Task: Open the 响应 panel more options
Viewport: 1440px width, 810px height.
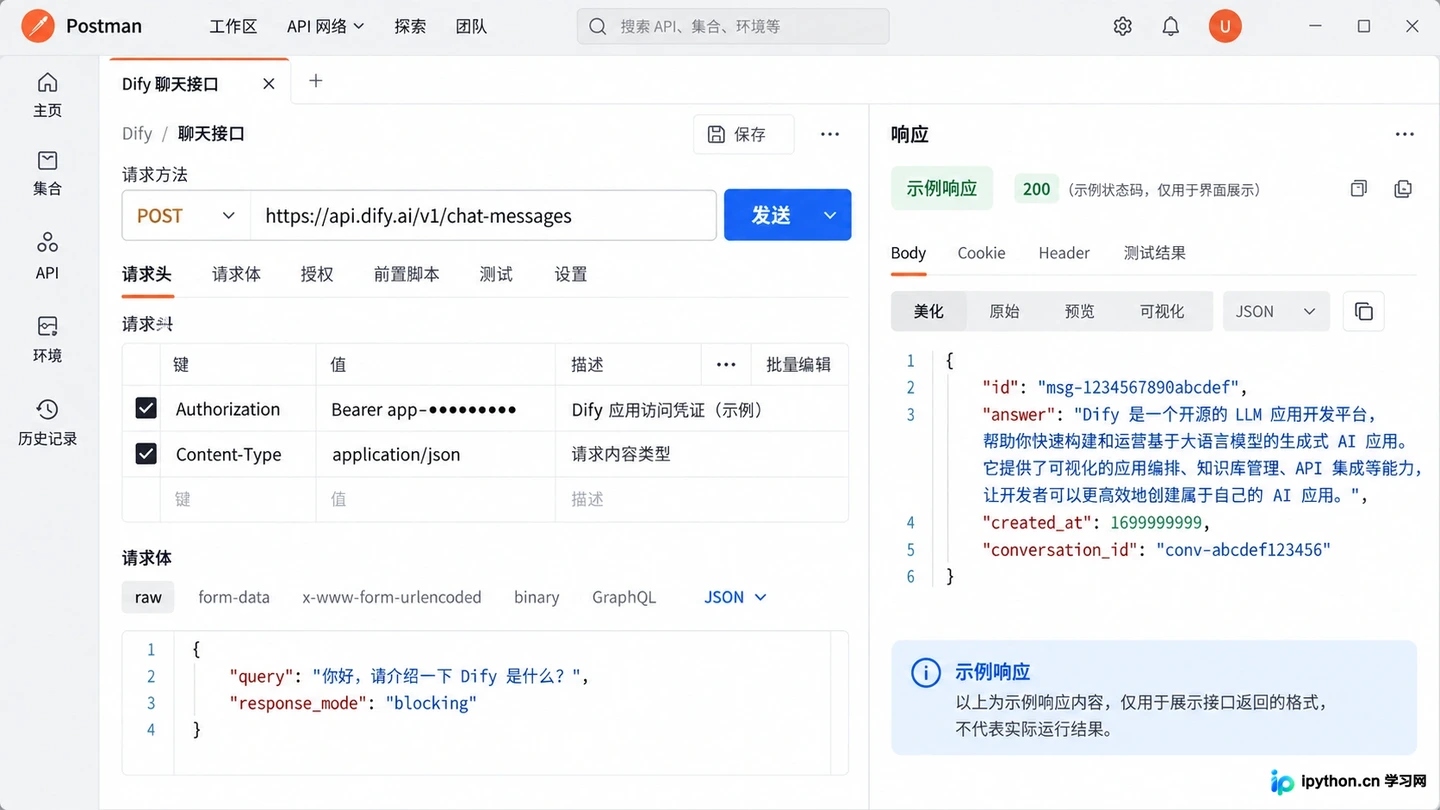Action: pyautogui.click(x=1405, y=134)
